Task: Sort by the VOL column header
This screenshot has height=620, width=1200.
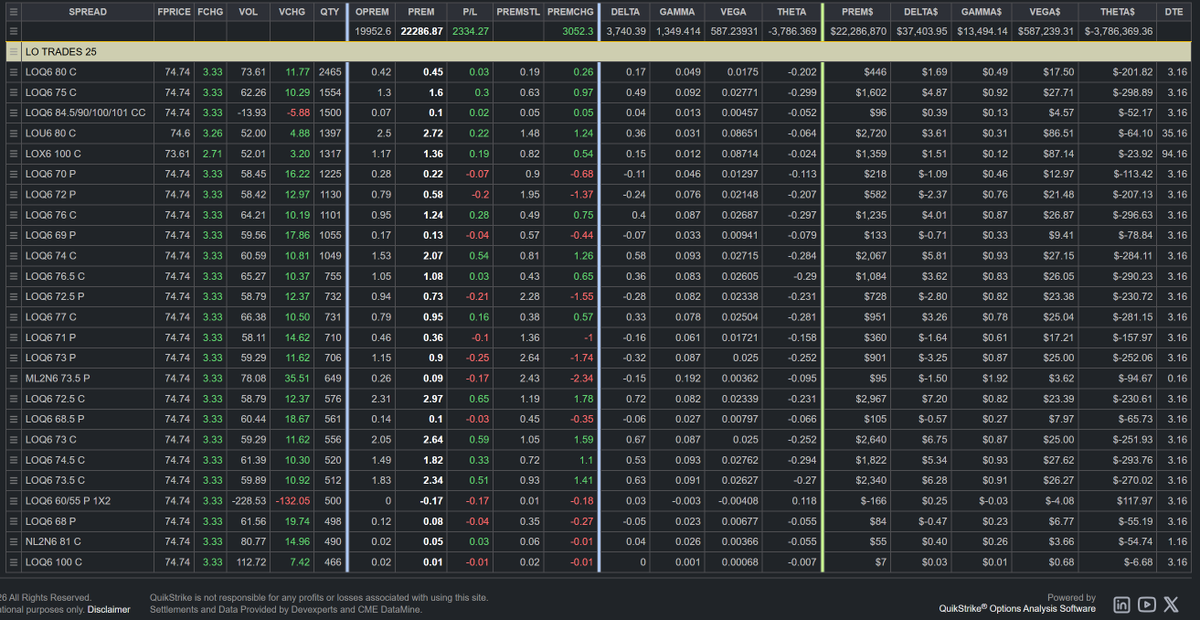Action: (x=248, y=11)
